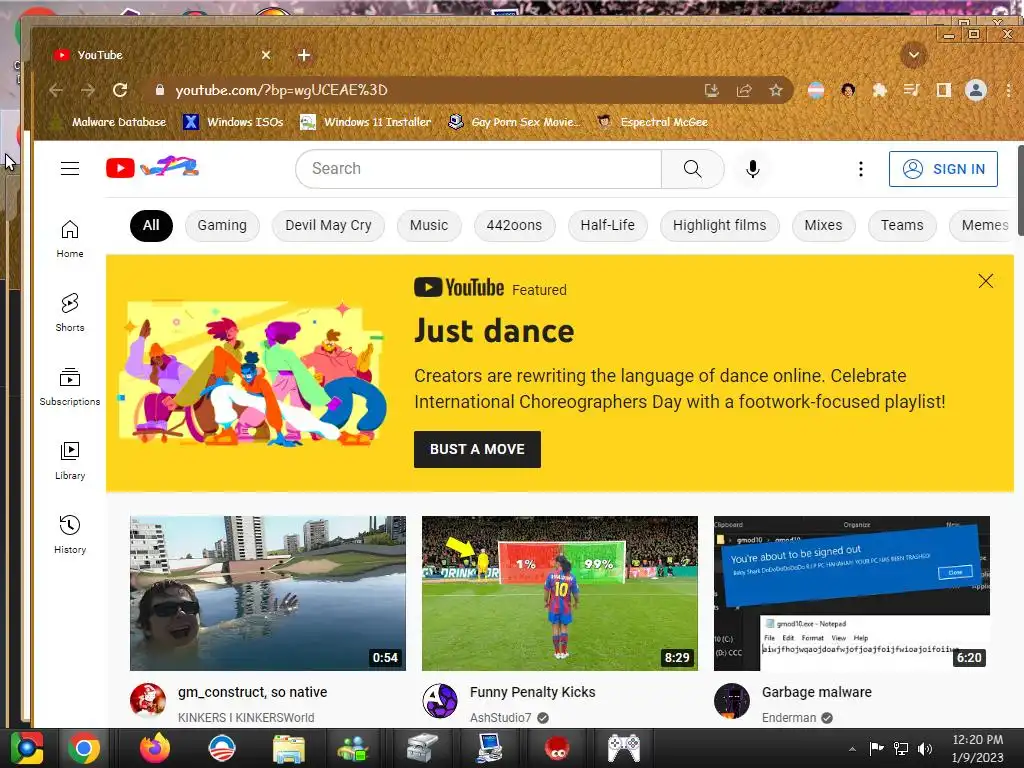Click the Garbage malware video title
Image resolution: width=1024 pixels, height=768 pixels.
816,692
